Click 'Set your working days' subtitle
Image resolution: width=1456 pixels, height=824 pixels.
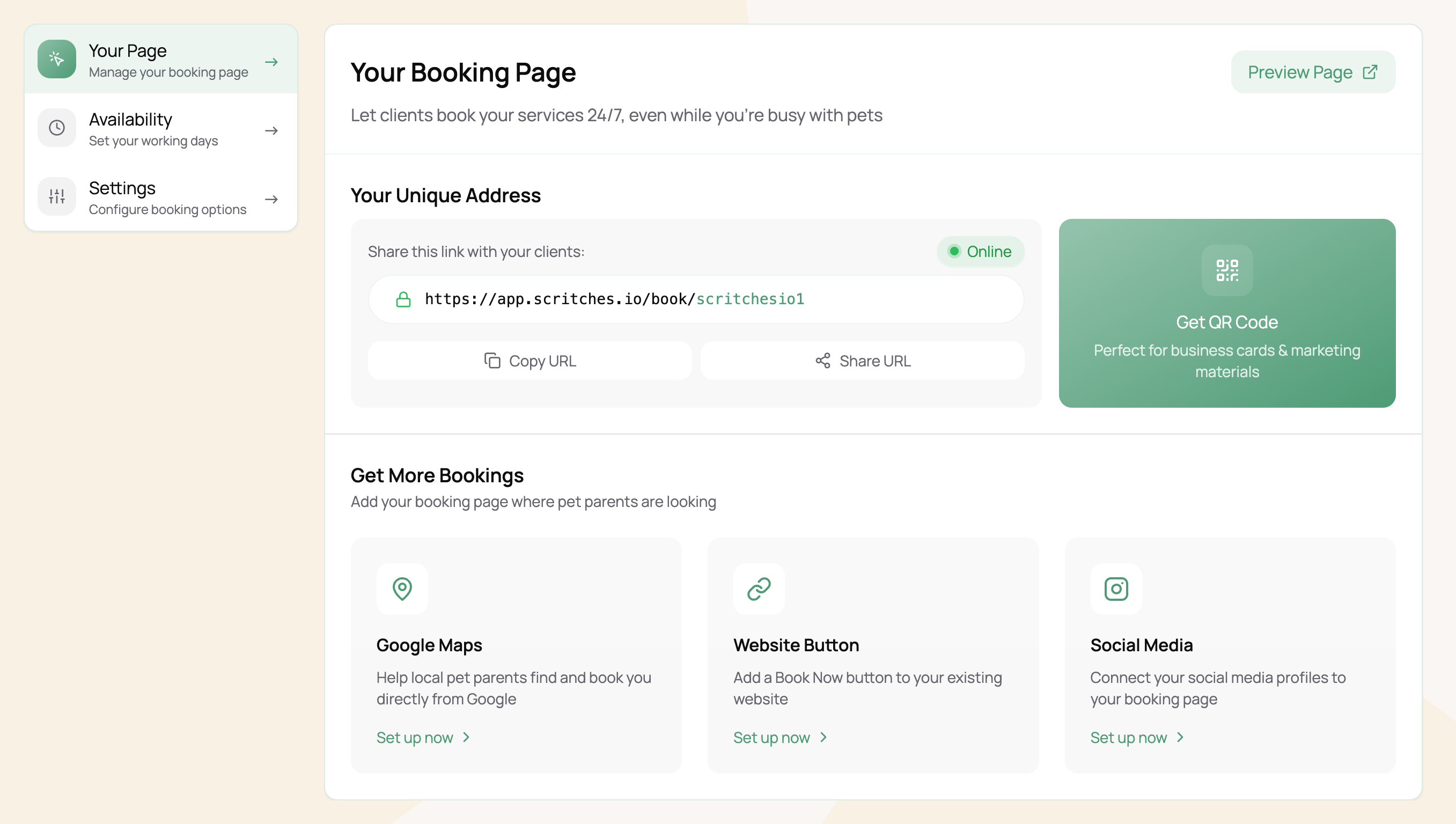click(153, 141)
